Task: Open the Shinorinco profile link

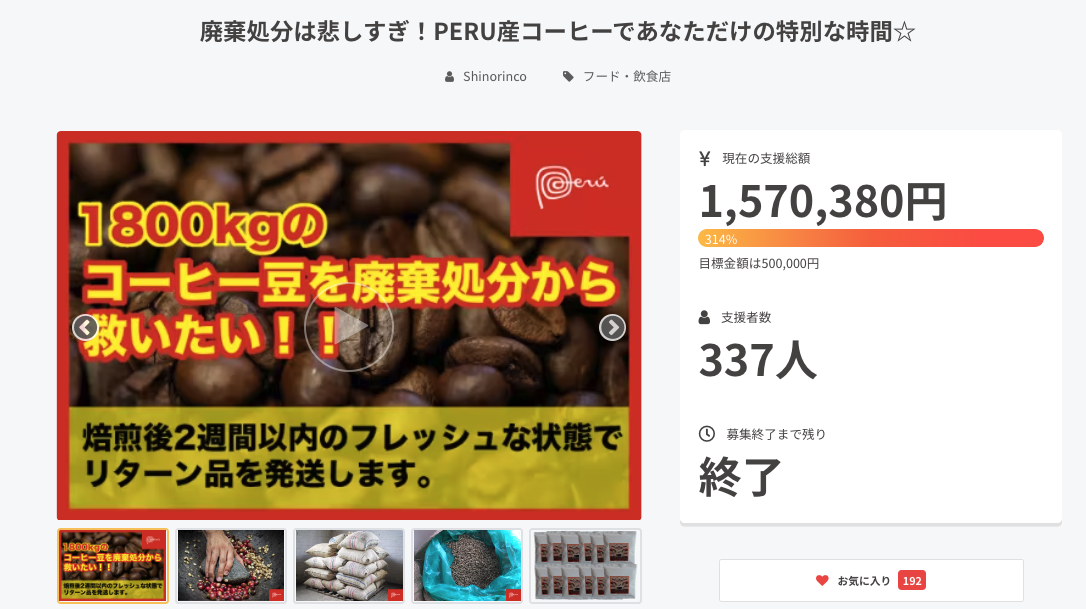Action: tap(495, 77)
